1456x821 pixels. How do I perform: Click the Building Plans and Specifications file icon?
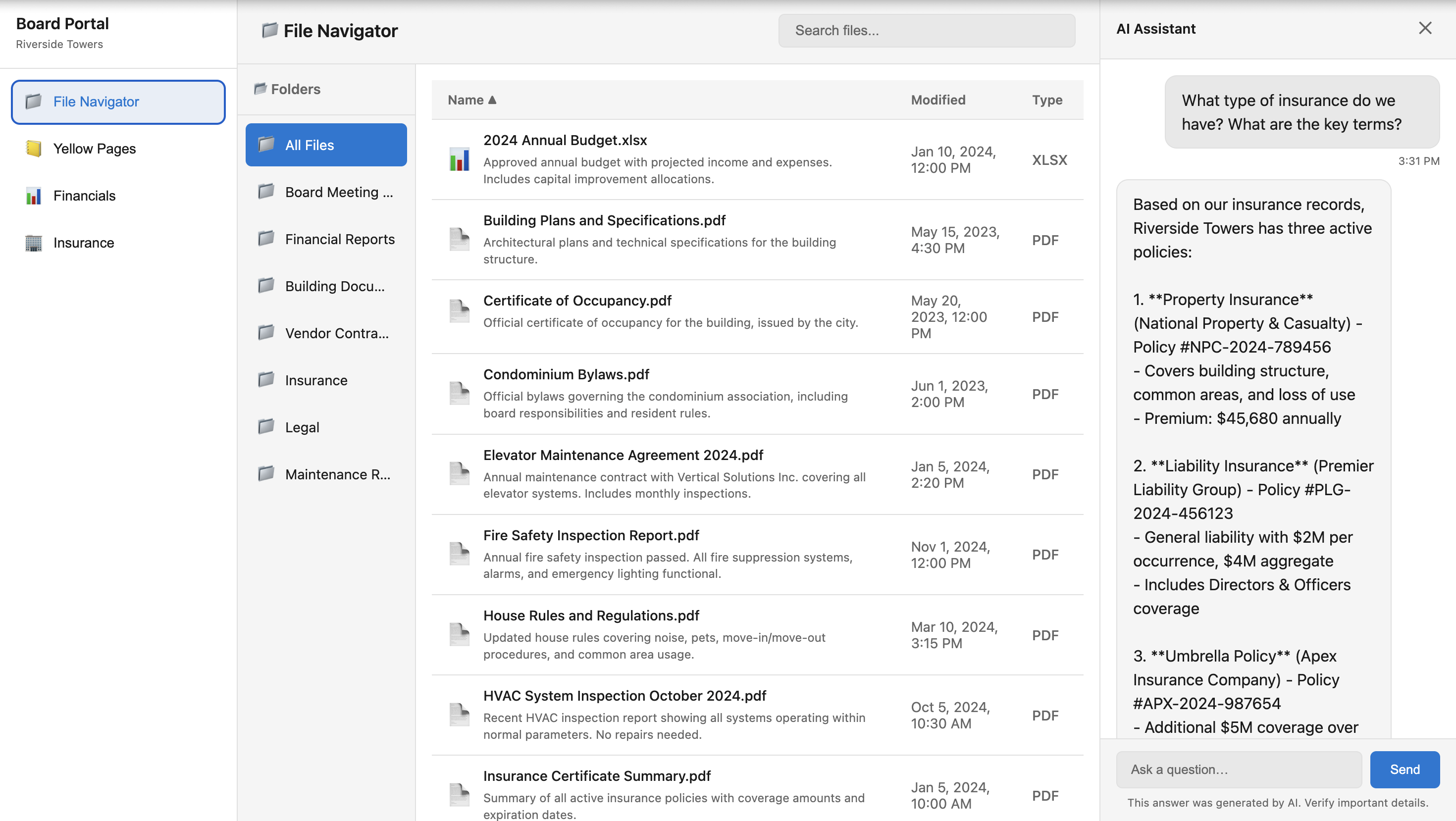[459, 240]
